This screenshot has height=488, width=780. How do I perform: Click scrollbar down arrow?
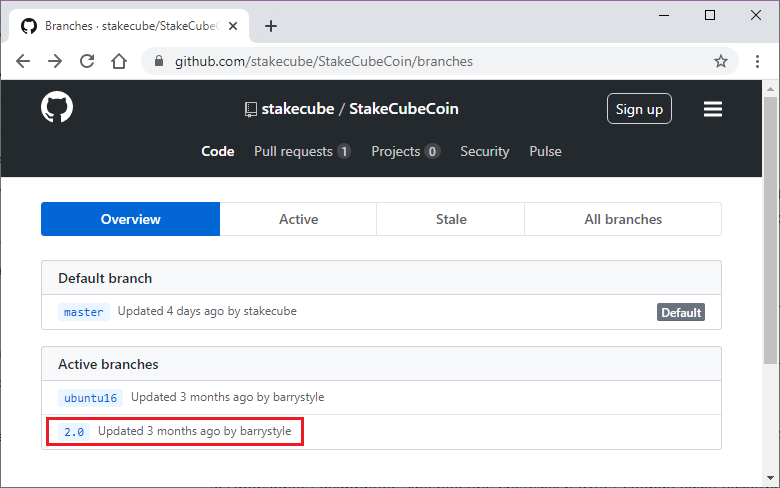click(770, 478)
